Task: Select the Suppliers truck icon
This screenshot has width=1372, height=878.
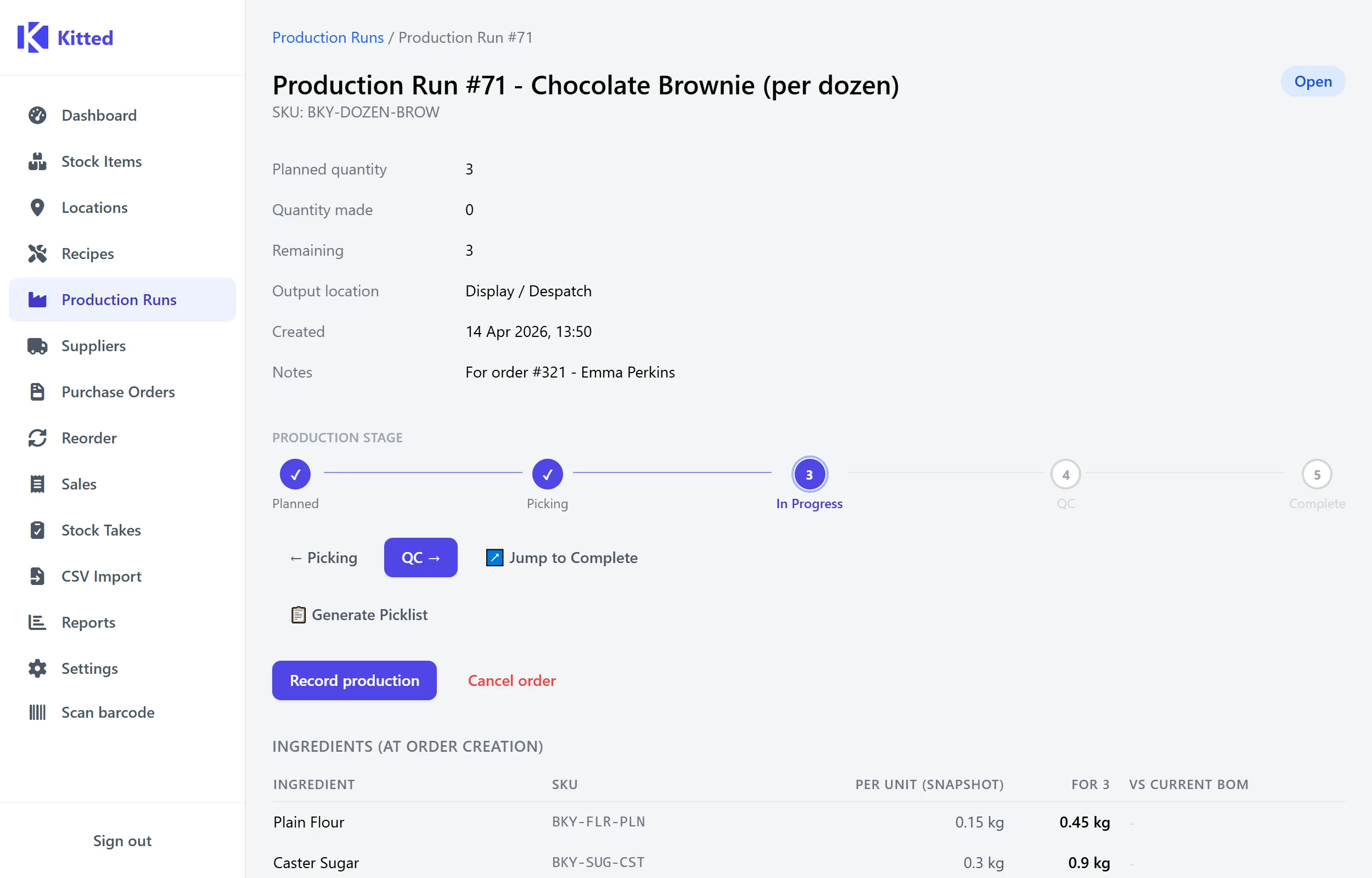Action: coord(37,346)
